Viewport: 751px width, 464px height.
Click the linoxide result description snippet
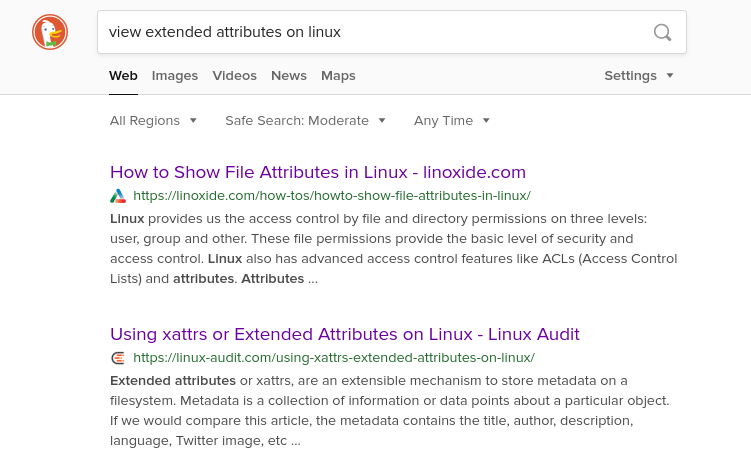click(393, 249)
